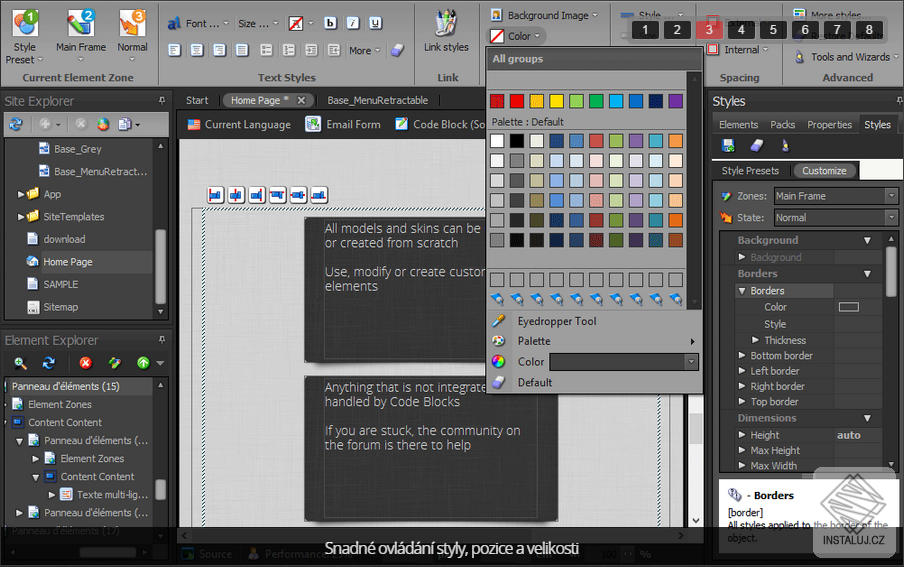The height and width of the screenshot is (567, 904).
Task: Select the Main Frame zone icon
Action: pyautogui.click(x=81, y=23)
